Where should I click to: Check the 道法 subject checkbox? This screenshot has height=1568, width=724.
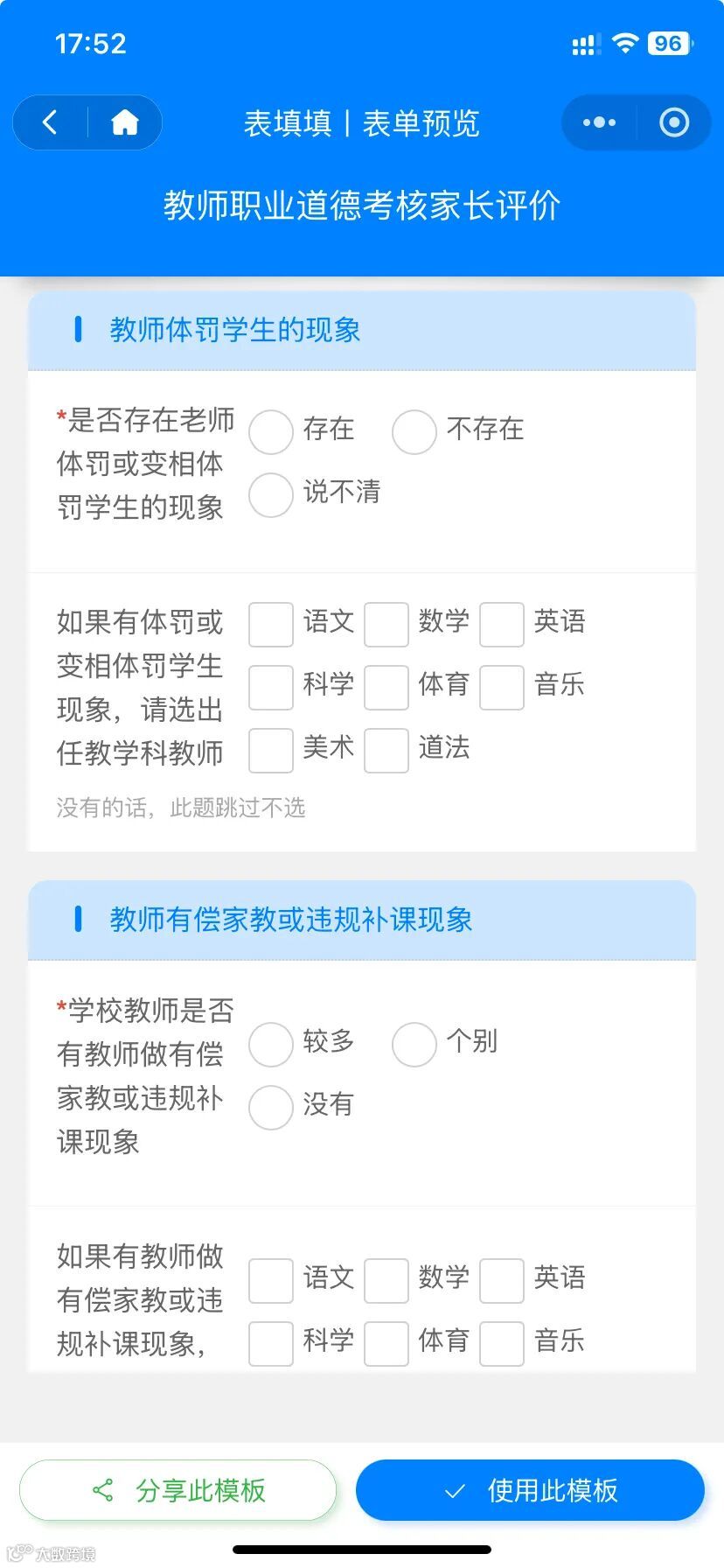tap(386, 750)
